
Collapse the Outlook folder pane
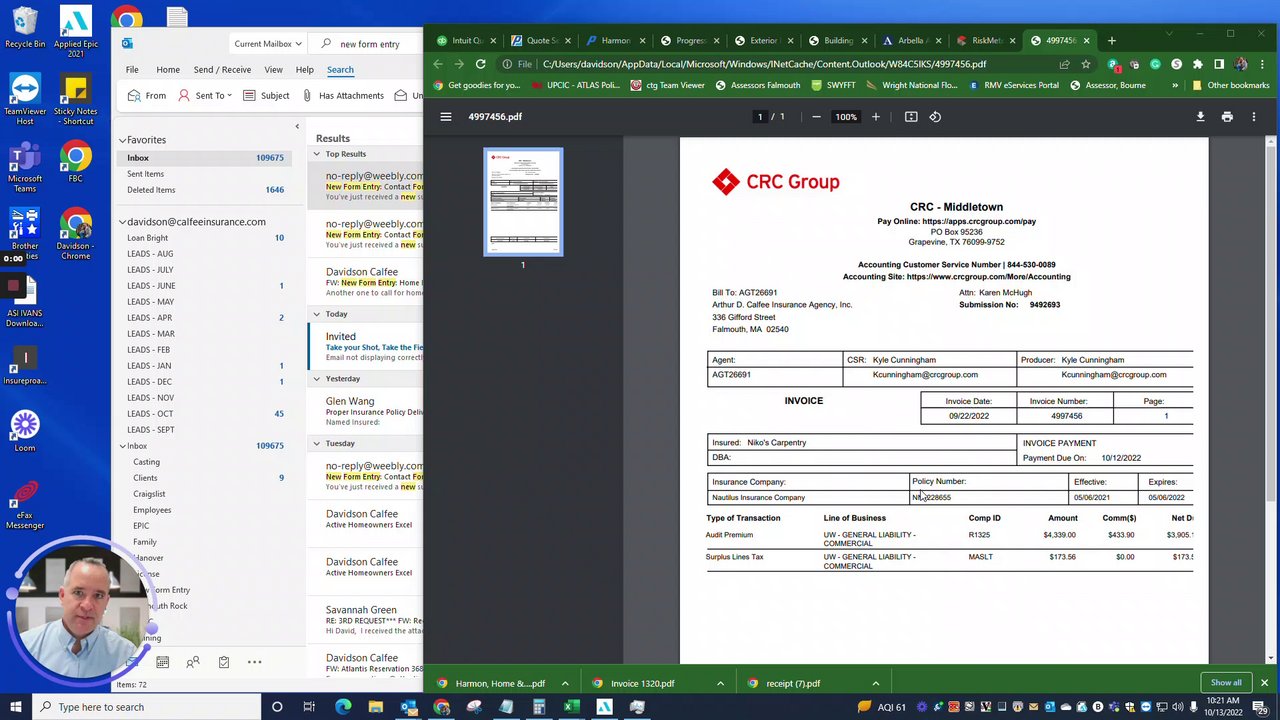(297, 126)
